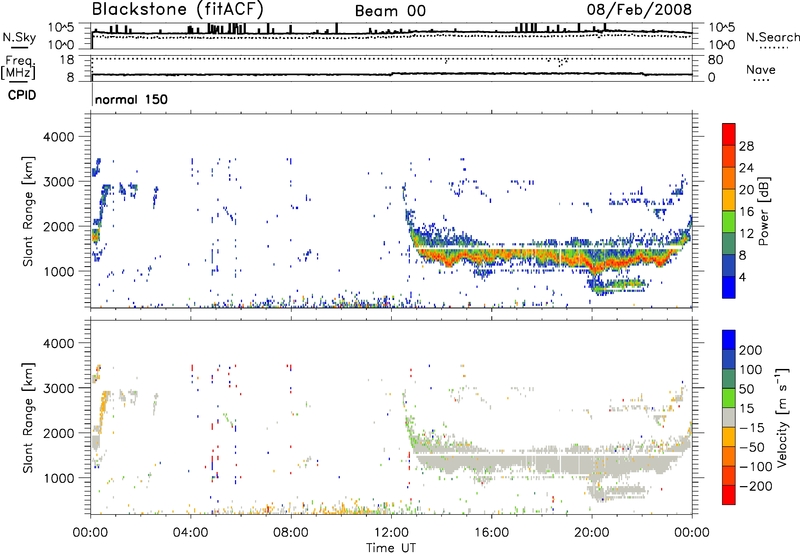Click the 'Freq. [MHz]' axis label
This screenshot has width=800, height=554.
19,67
